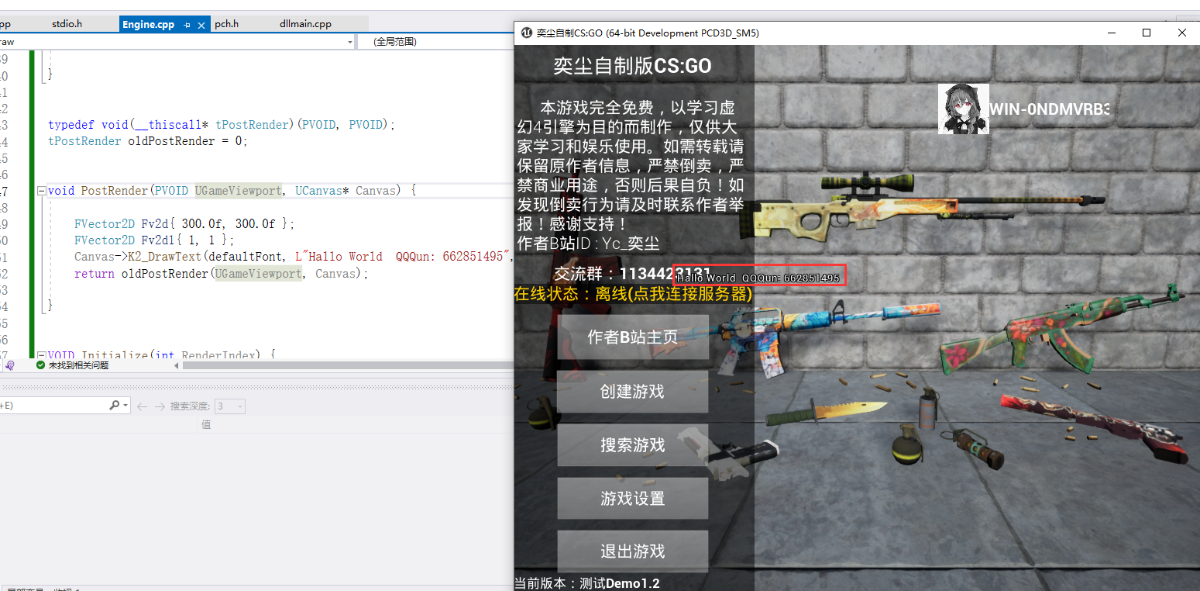Collapse the PostRender function block
1200x591 pixels.
coord(40,190)
